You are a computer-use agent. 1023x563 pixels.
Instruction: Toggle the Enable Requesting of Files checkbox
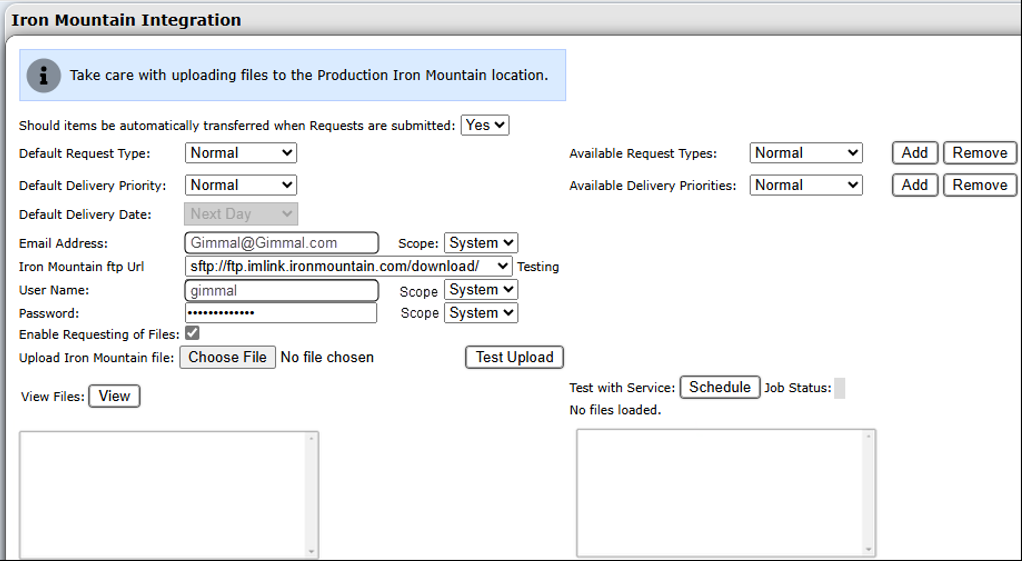(x=192, y=334)
